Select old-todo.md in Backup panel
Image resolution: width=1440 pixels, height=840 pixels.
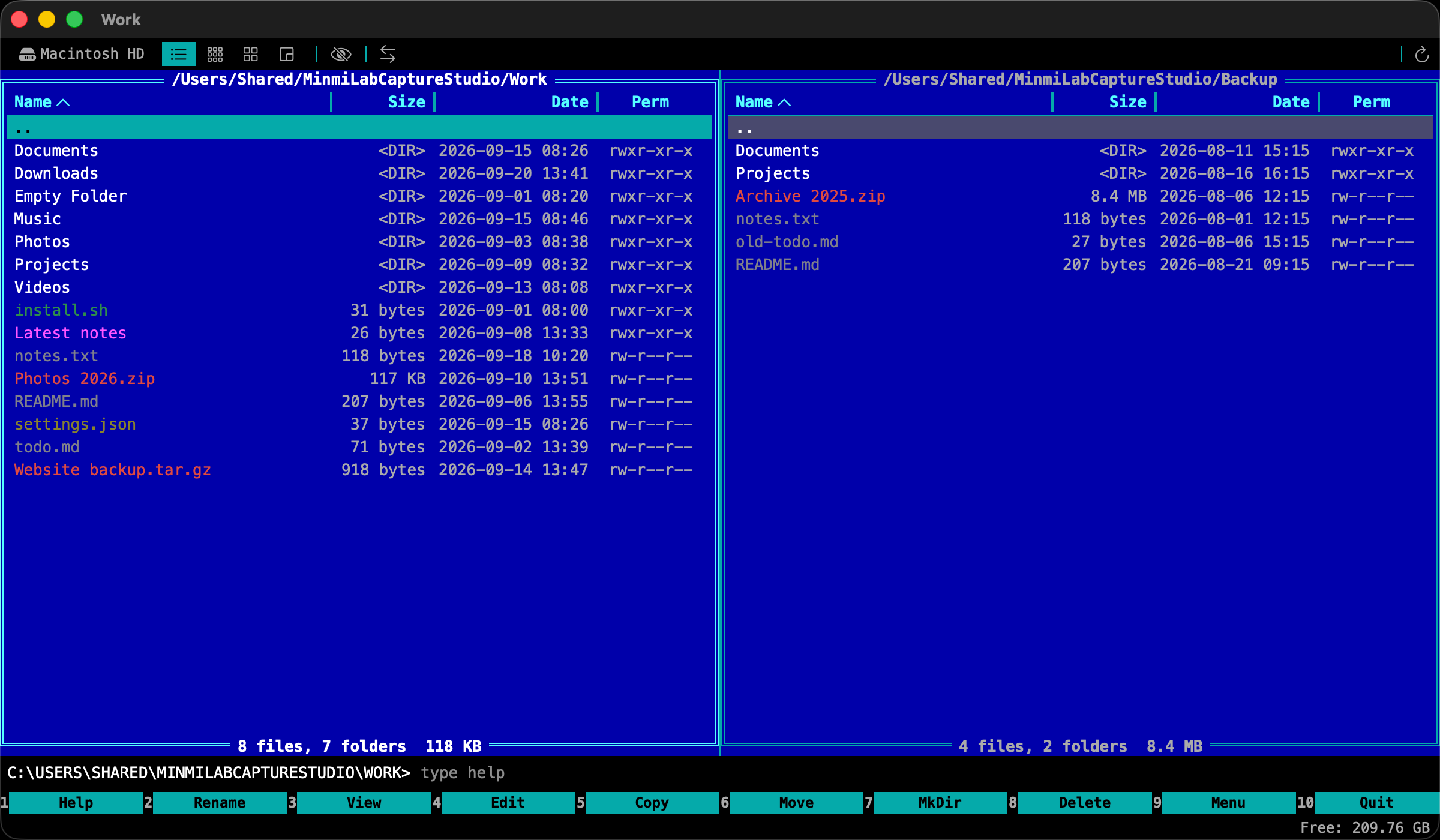tap(1080, 242)
